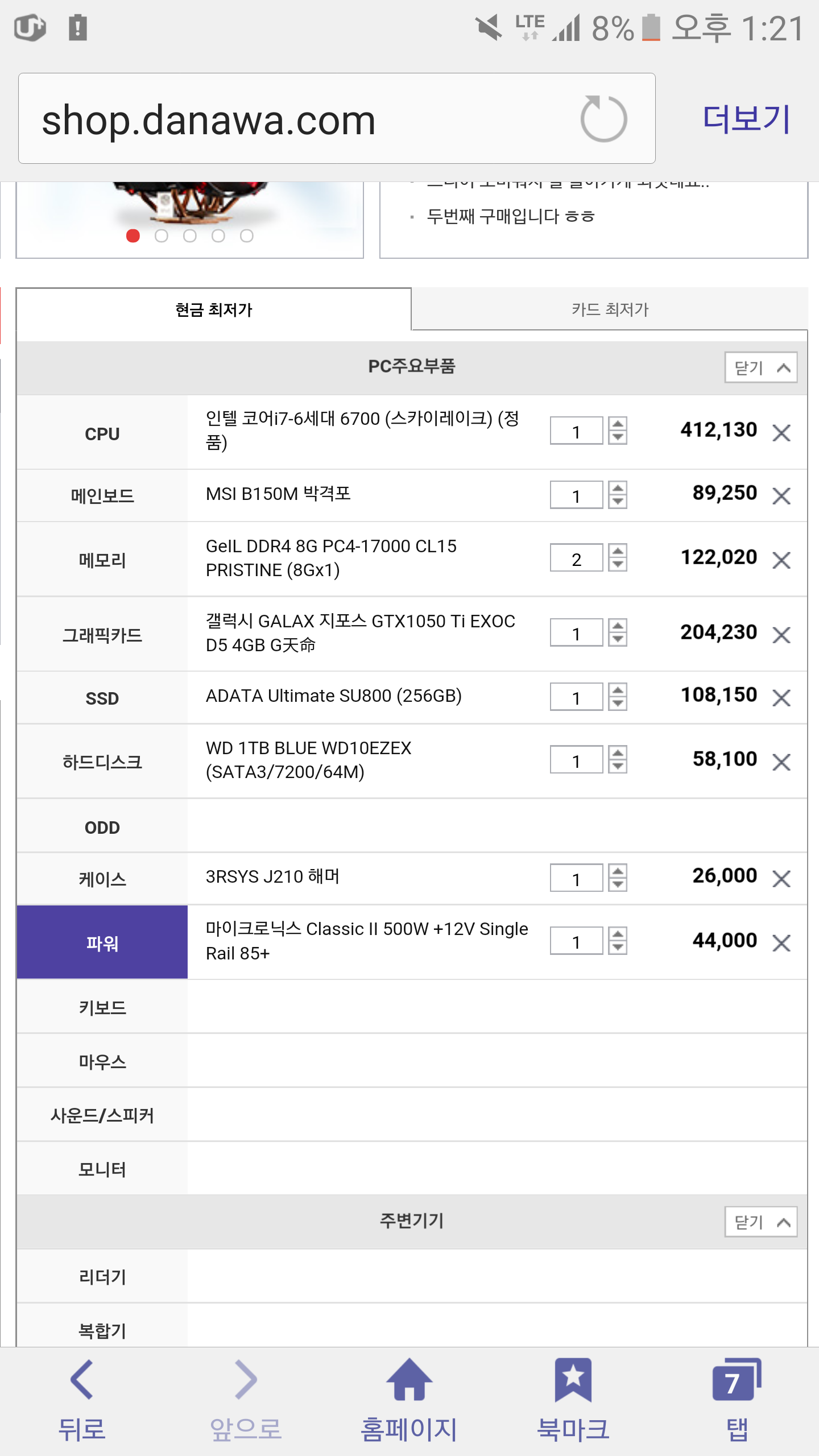The height and width of the screenshot is (1456, 819).
Task: Switch to the second carousel dot
Action: (162, 235)
